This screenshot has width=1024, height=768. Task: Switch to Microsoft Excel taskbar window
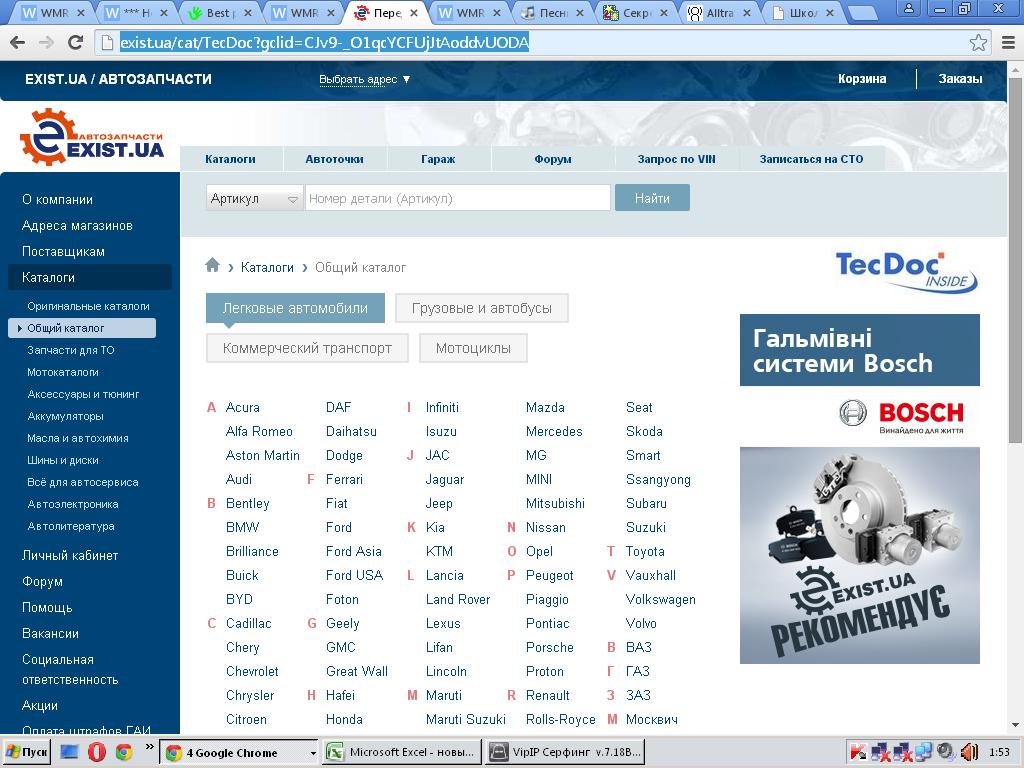(x=401, y=752)
